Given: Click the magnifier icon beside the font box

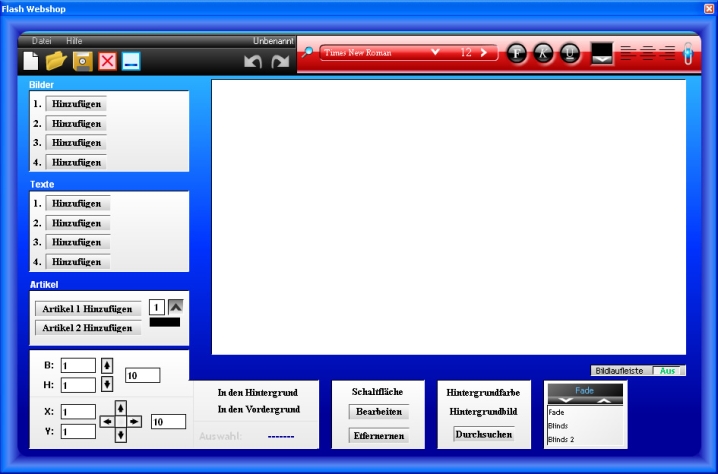Looking at the screenshot, I should [309, 53].
